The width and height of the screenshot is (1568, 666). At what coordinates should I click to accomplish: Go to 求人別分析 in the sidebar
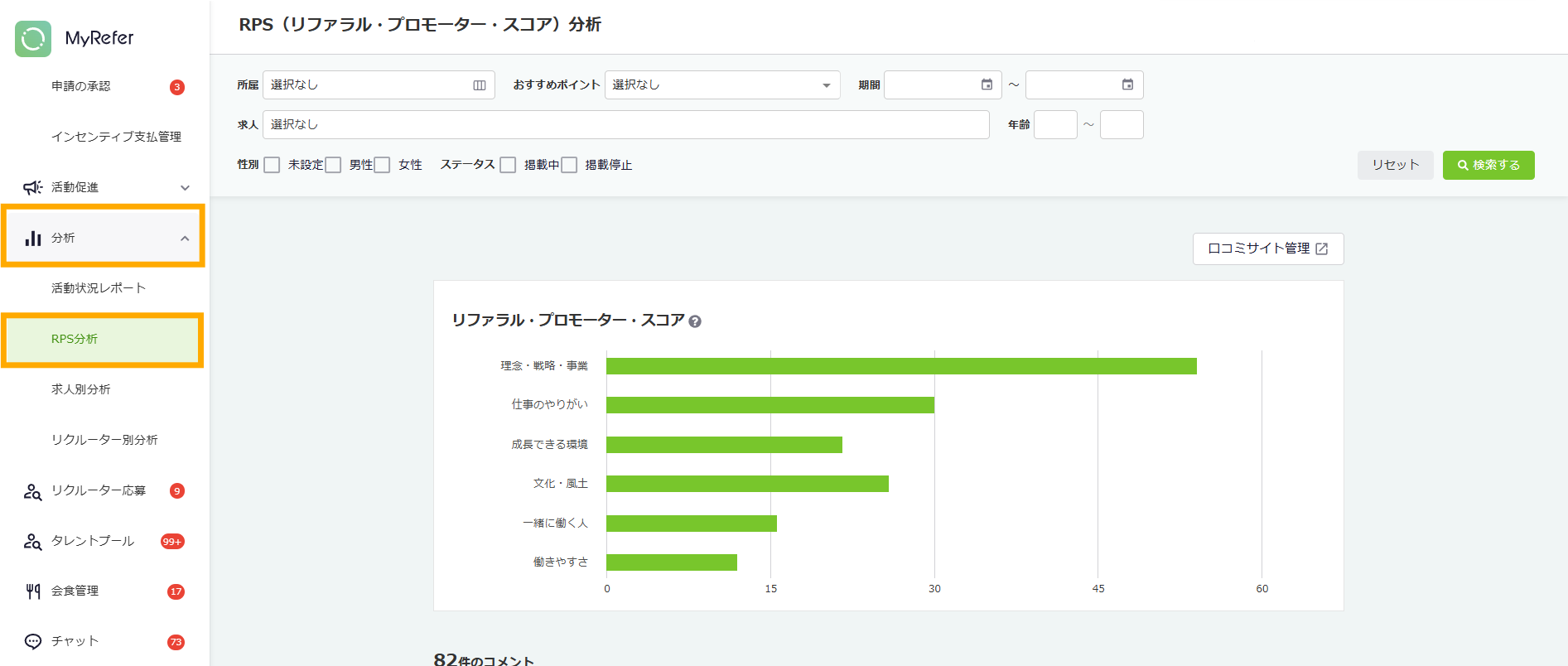coord(81,389)
